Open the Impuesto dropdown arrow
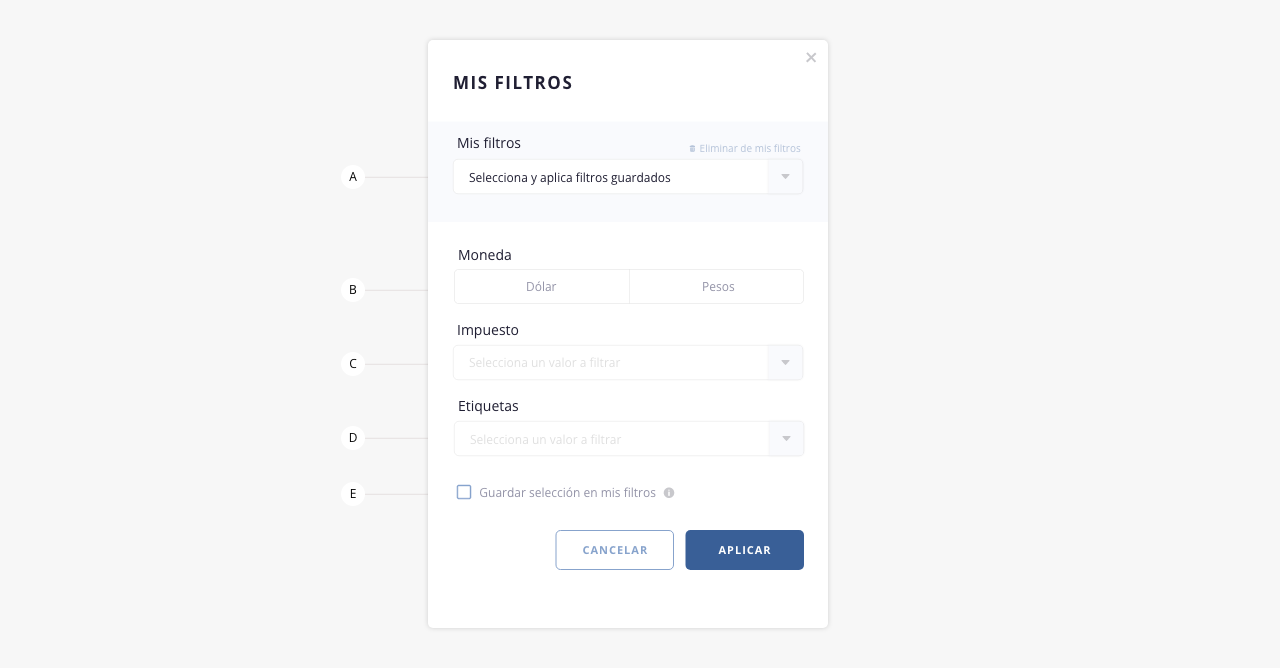Screen dimensions: 1280x668 click(785, 362)
